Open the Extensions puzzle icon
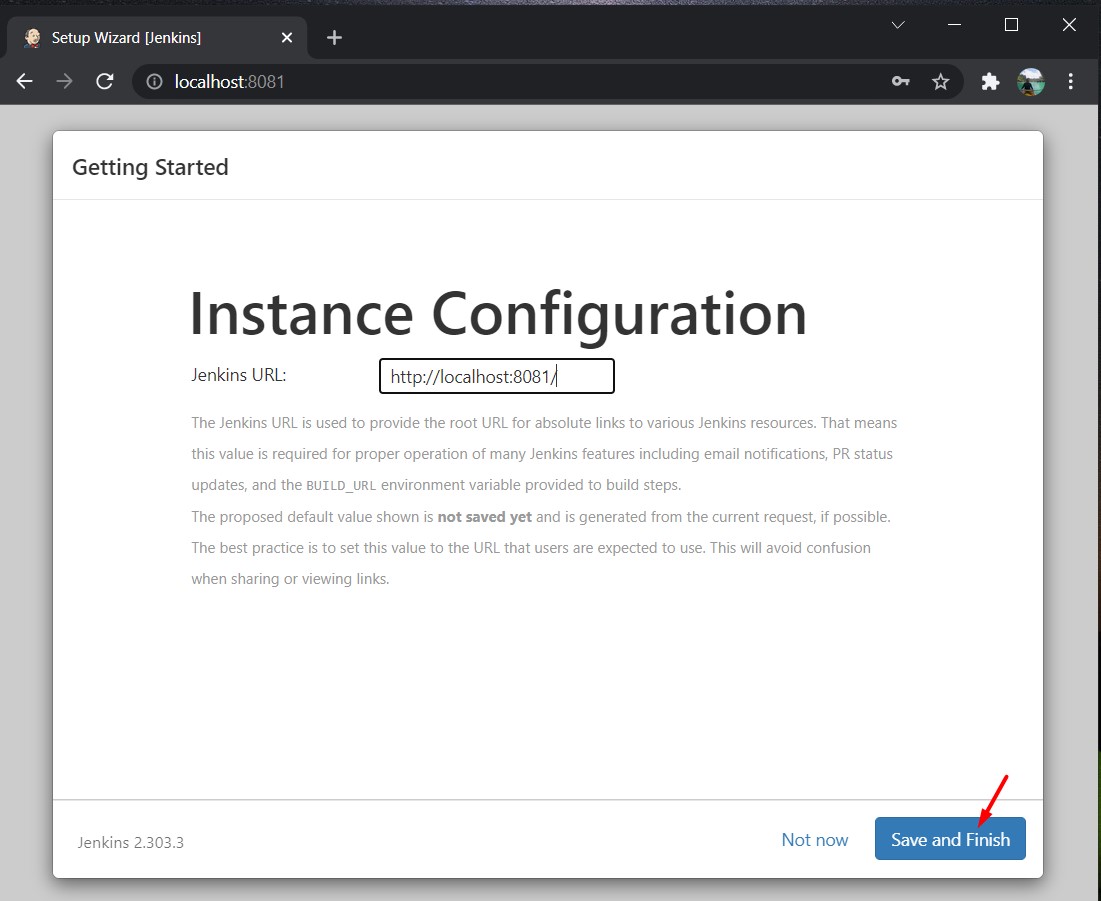The height and width of the screenshot is (901, 1101). coord(990,82)
